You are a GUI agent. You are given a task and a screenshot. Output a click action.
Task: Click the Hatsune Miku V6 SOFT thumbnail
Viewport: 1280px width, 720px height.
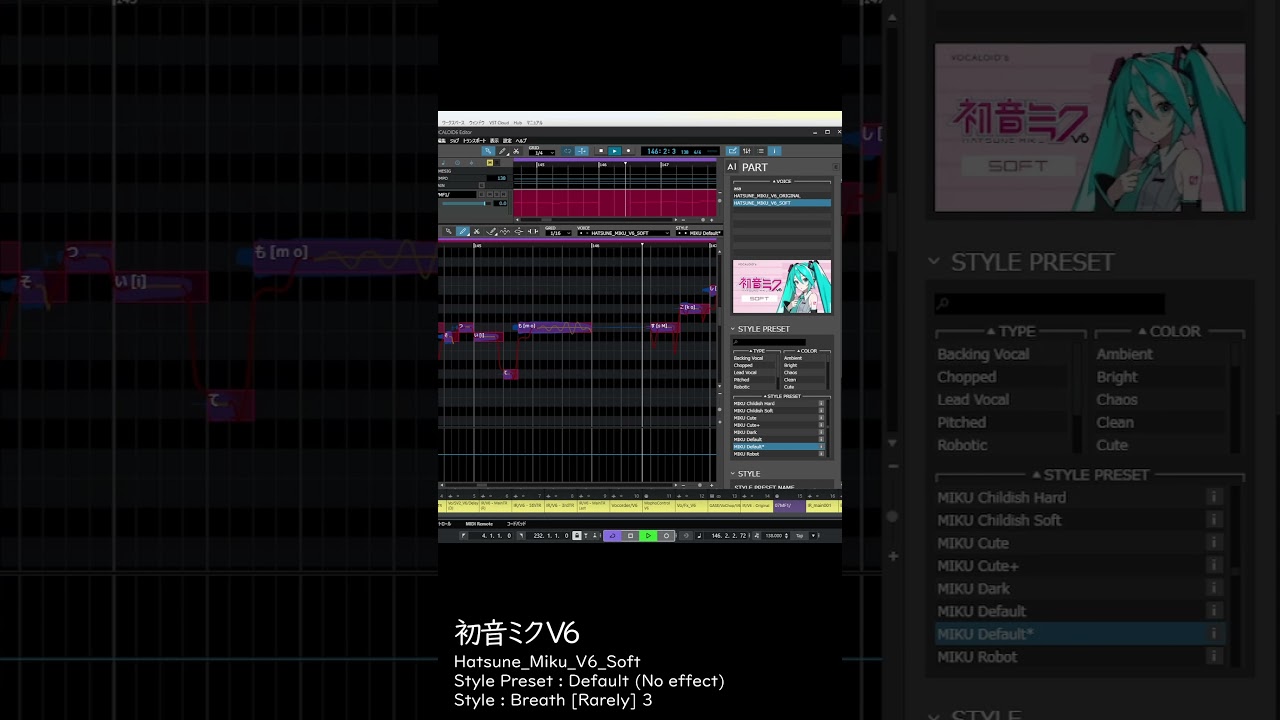point(782,286)
